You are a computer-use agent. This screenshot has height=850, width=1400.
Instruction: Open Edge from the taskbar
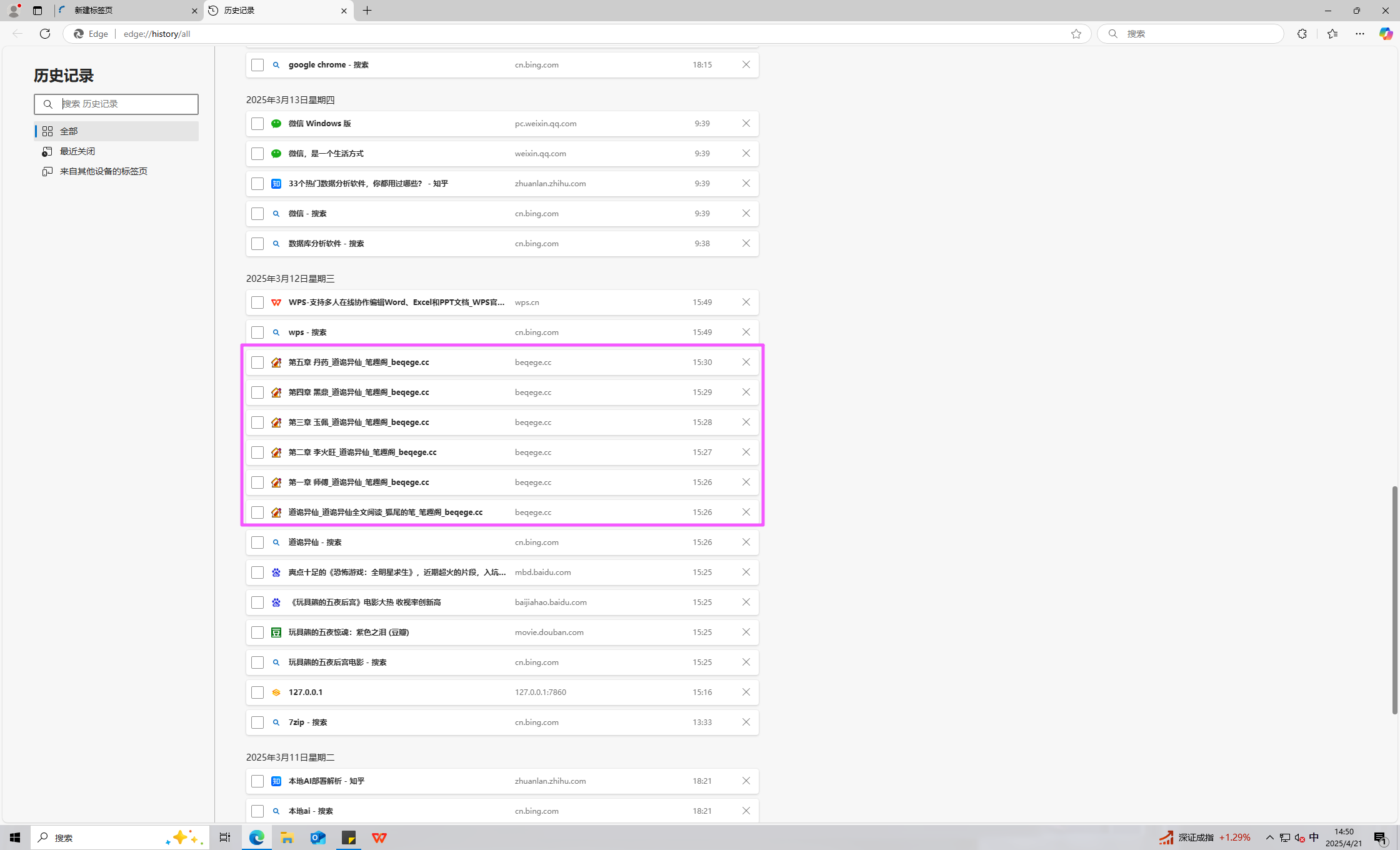pyautogui.click(x=257, y=837)
